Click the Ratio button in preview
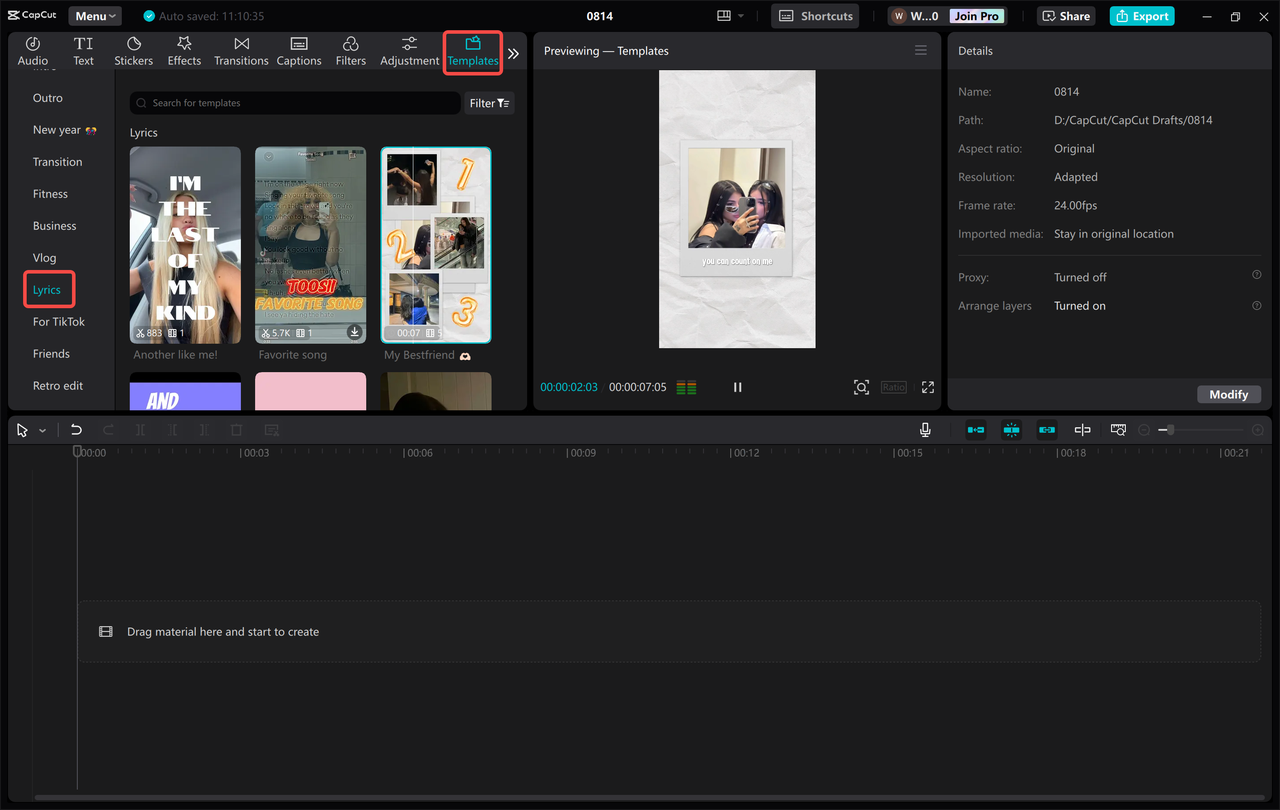 pos(894,387)
